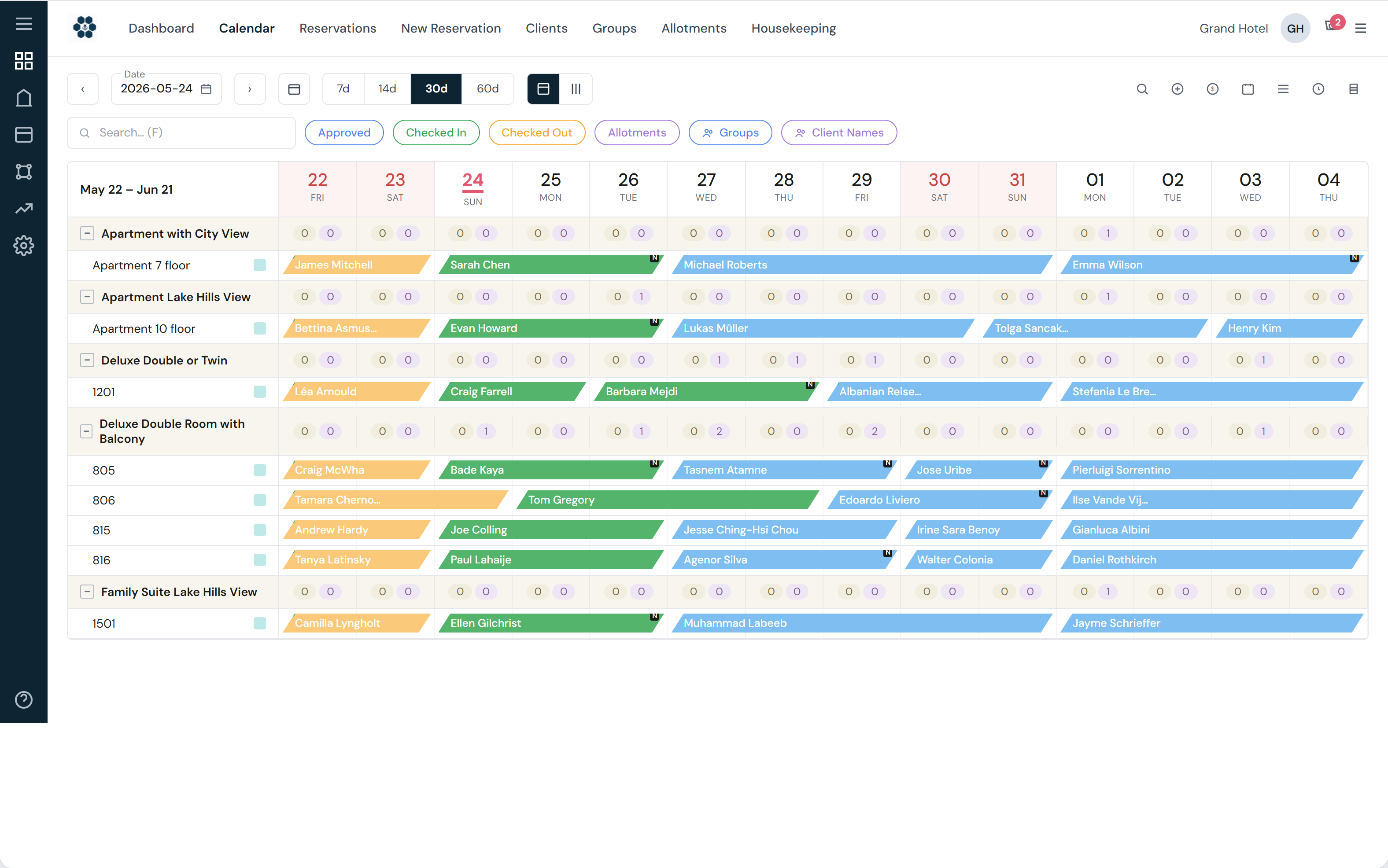Click the jump-to-today calendar icon button

[294, 89]
